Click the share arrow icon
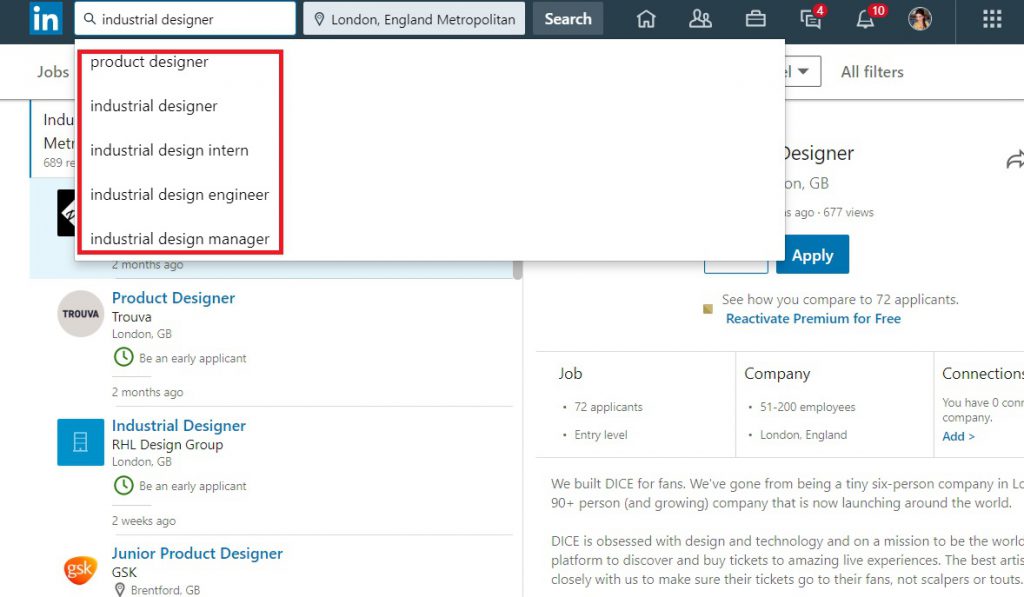This screenshot has width=1024, height=597. click(x=1016, y=159)
